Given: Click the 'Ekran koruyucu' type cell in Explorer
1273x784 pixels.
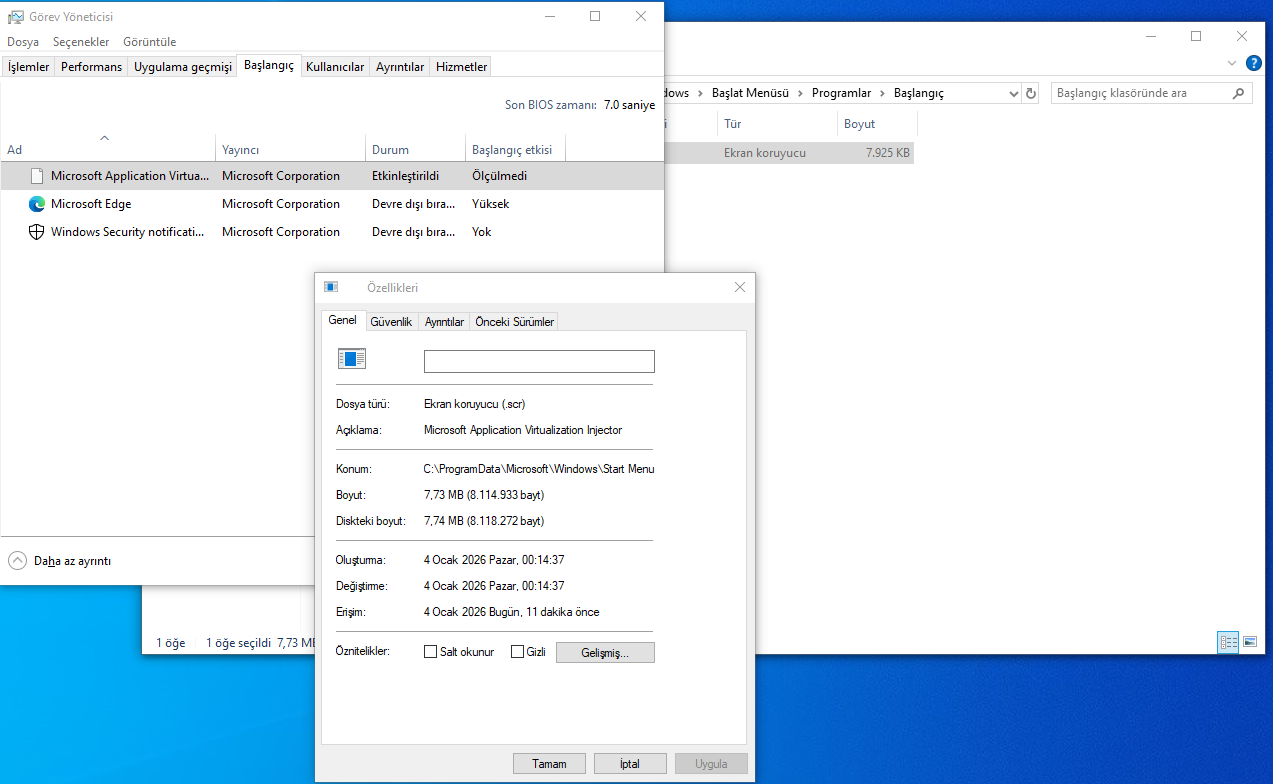Looking at the screenshot, I should click(x=764, y=153).
